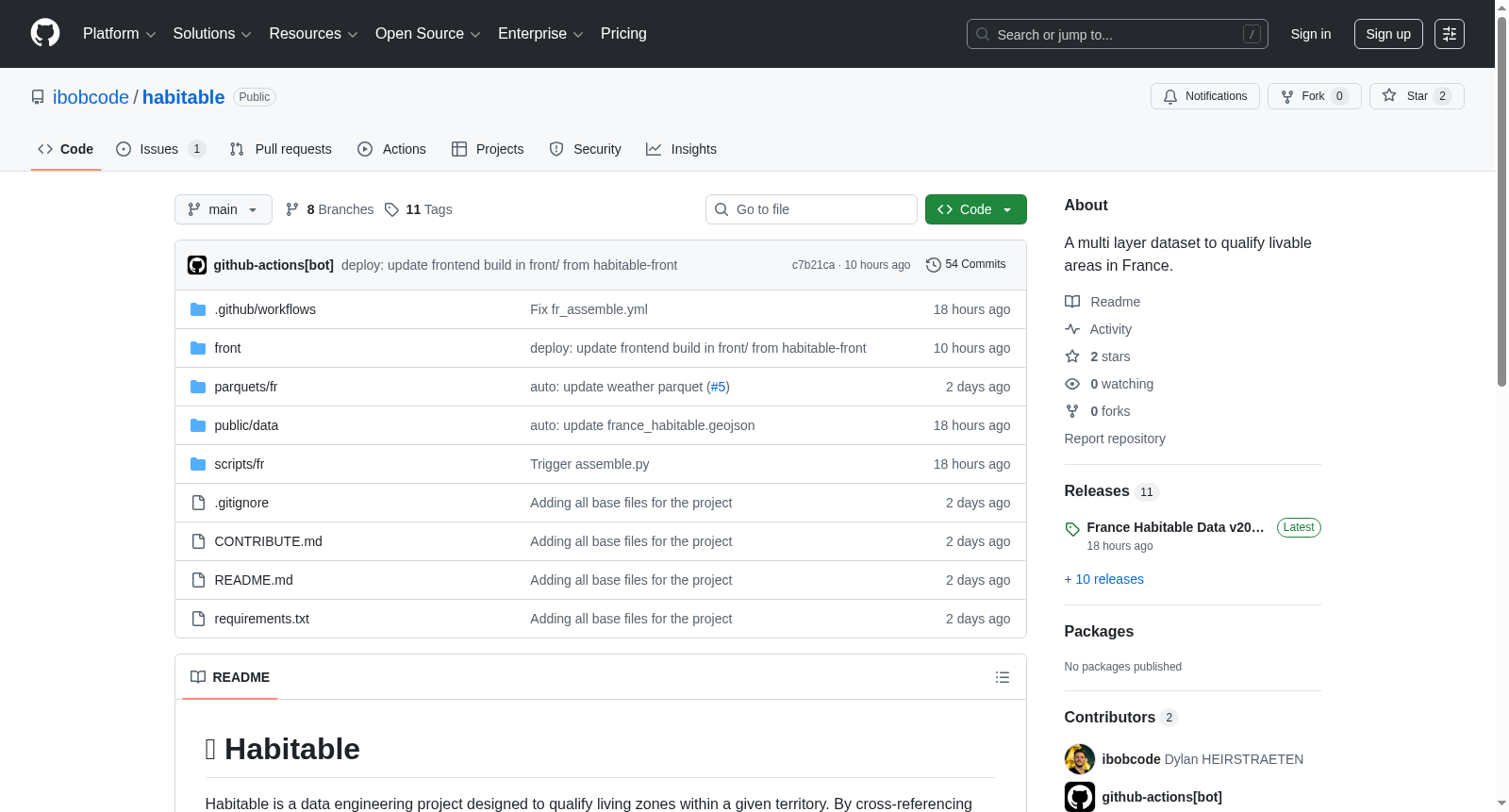This screenshot has height=812, width=1509.
Task: Open the requirements.txt file
Action: (262, 619)
